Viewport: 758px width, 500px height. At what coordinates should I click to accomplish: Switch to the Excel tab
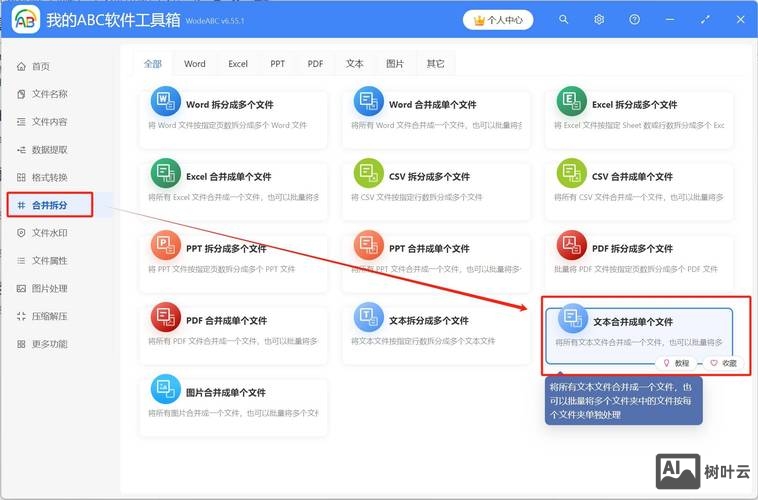pyautogui.click(x=238, y=64)
